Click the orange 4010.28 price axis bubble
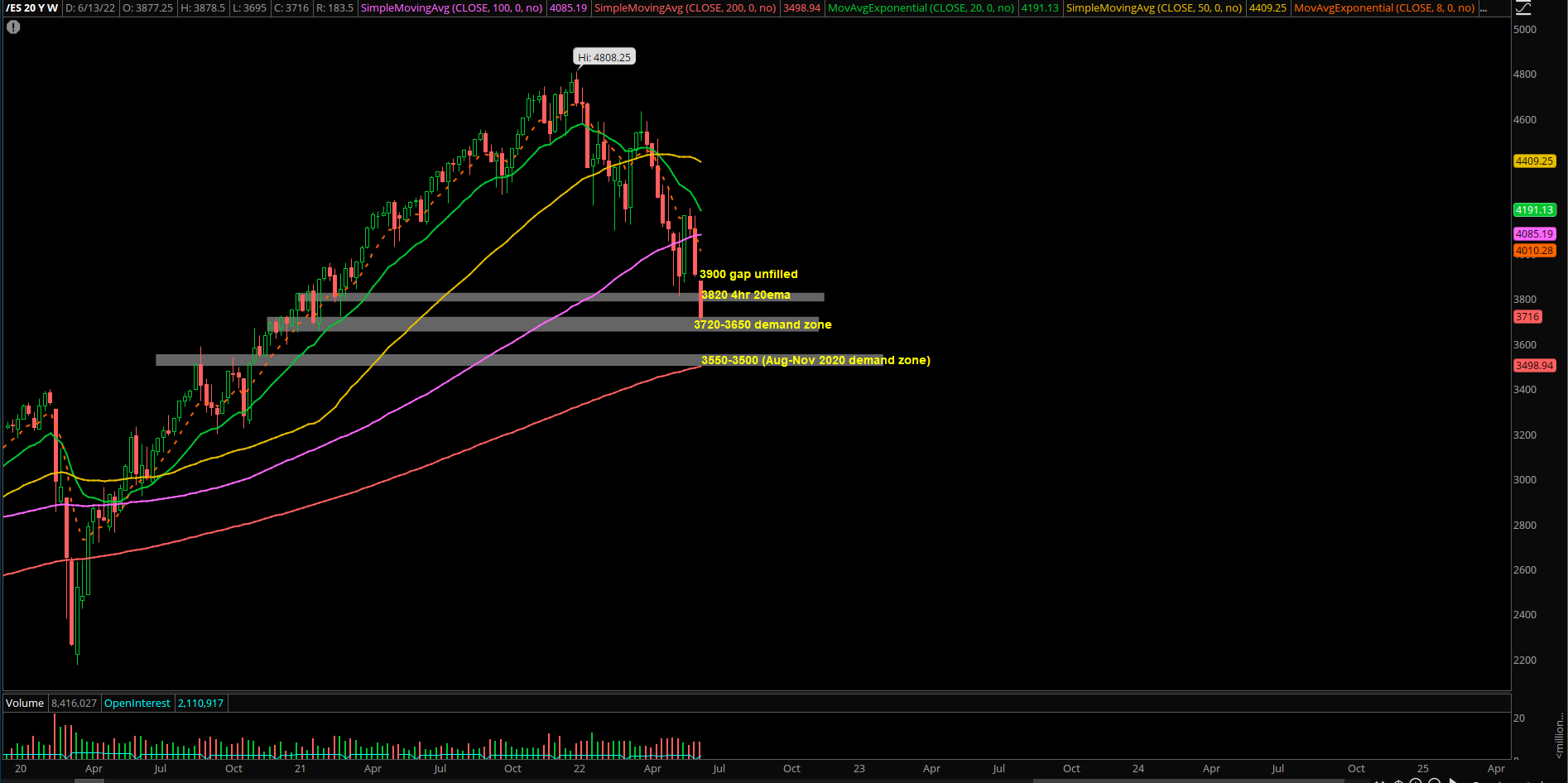This screenshot has width=1568, height=783. click(x=1534, y=251)
